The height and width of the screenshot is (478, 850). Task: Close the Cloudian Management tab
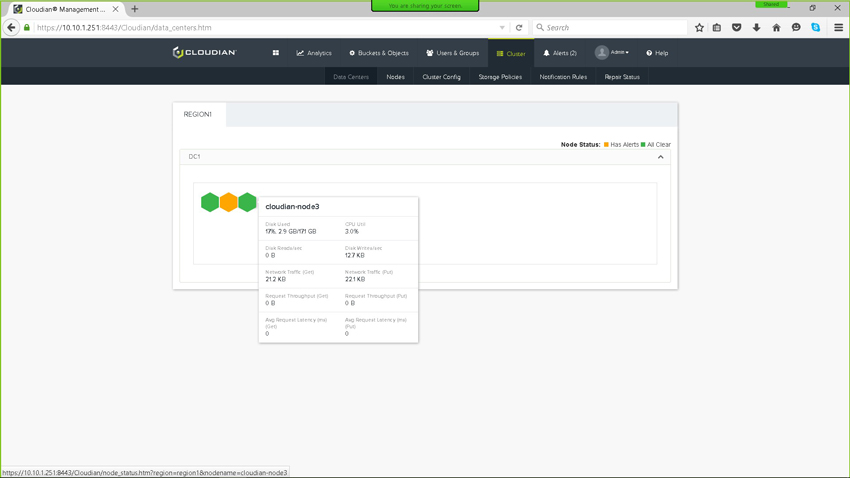pyautogui.click(x=115, y=9)
